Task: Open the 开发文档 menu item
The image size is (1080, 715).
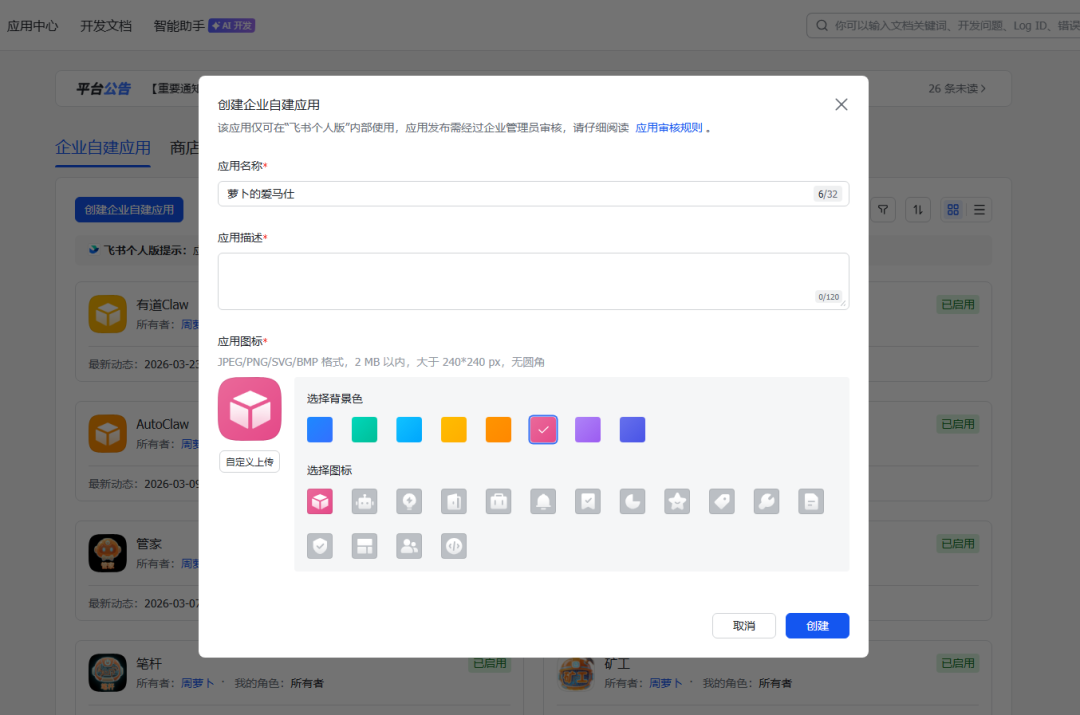Action: (x=106, y=26)
